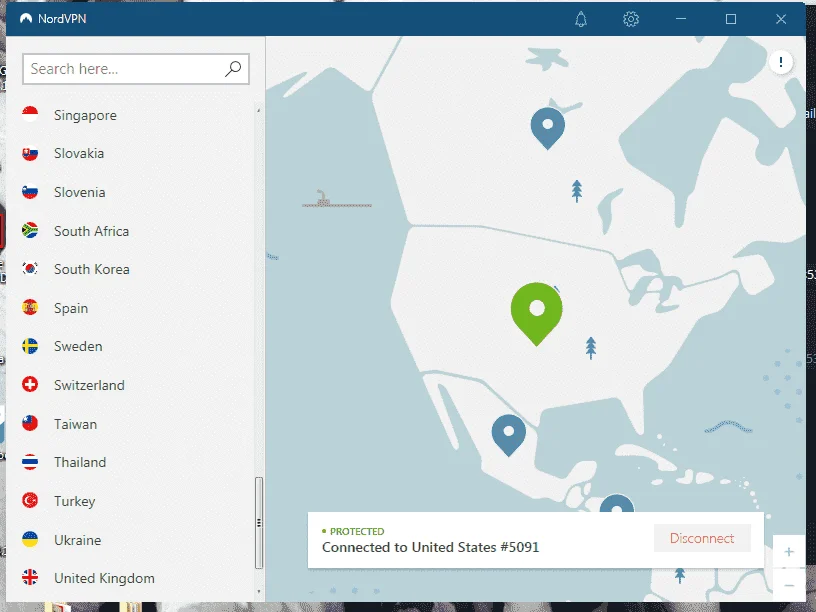Click the Singapore flag icon
The width and height of the screenshot is (816, 612).
(30, 114)
